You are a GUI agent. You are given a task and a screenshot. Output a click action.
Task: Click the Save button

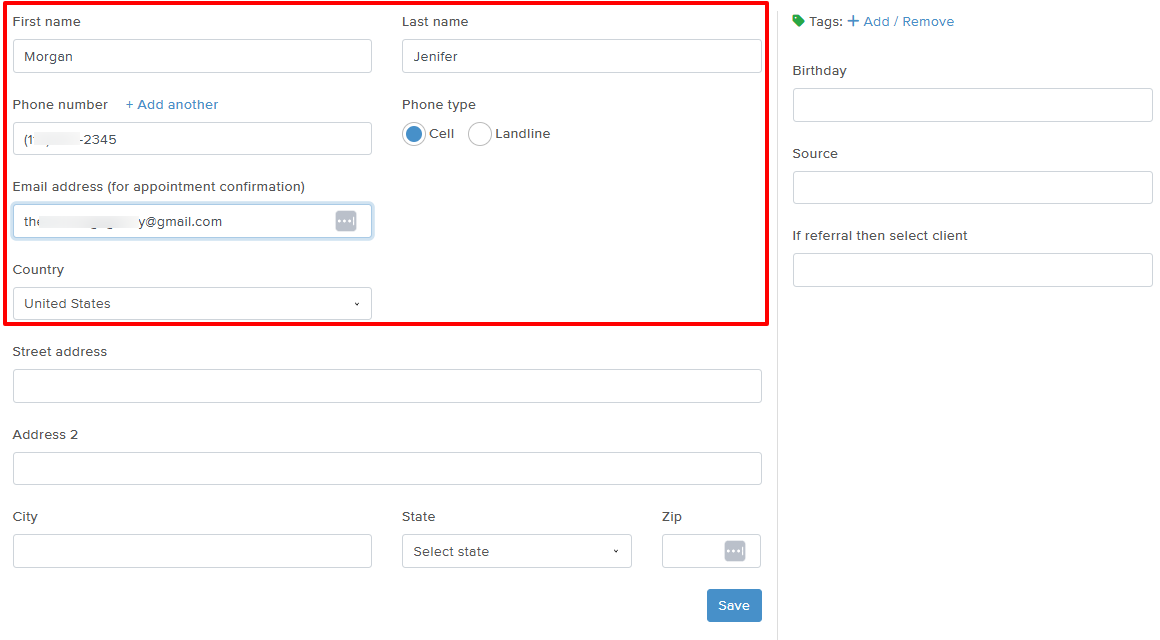733,606
